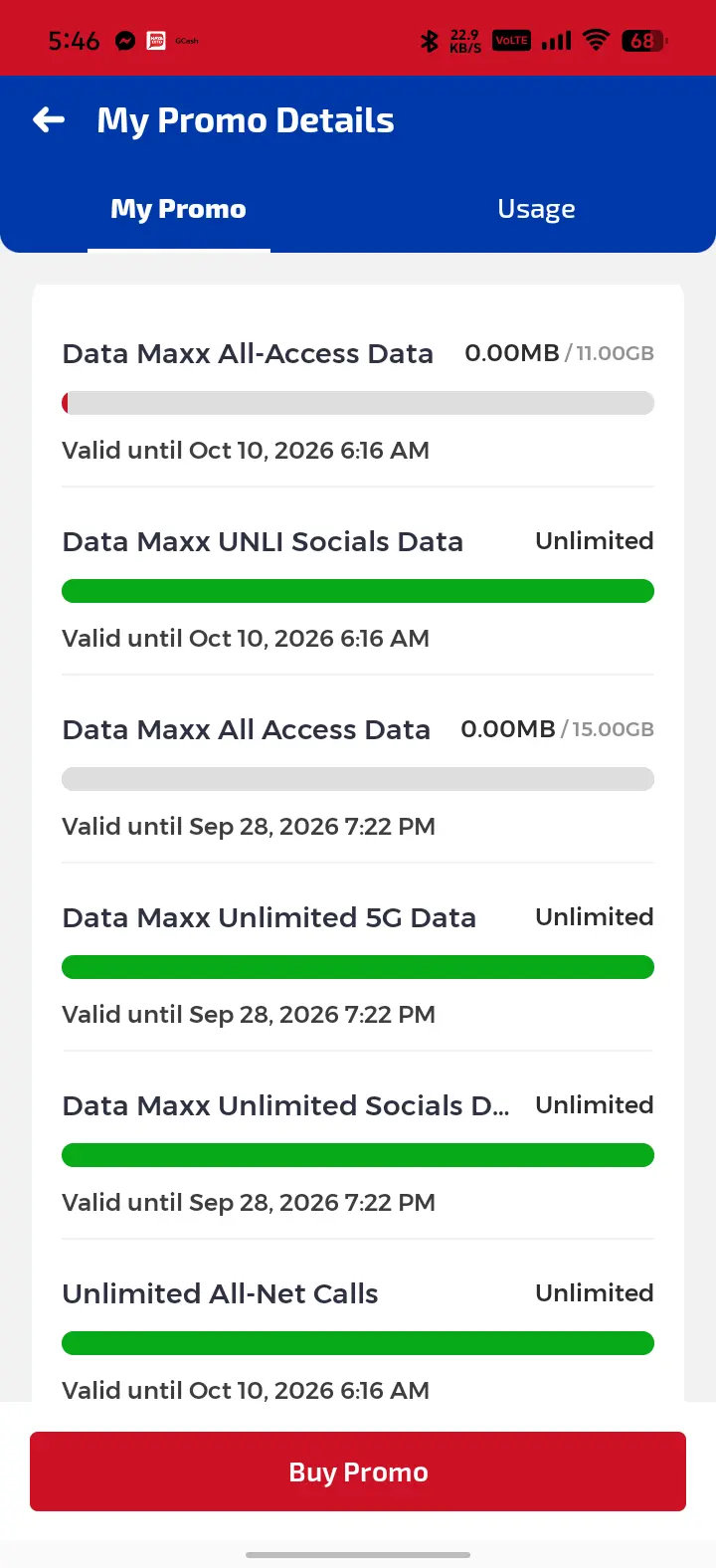Switch to the Usage tab
Image resolution: width=716 pixels, height=1568 pixels.
point(536,209)
